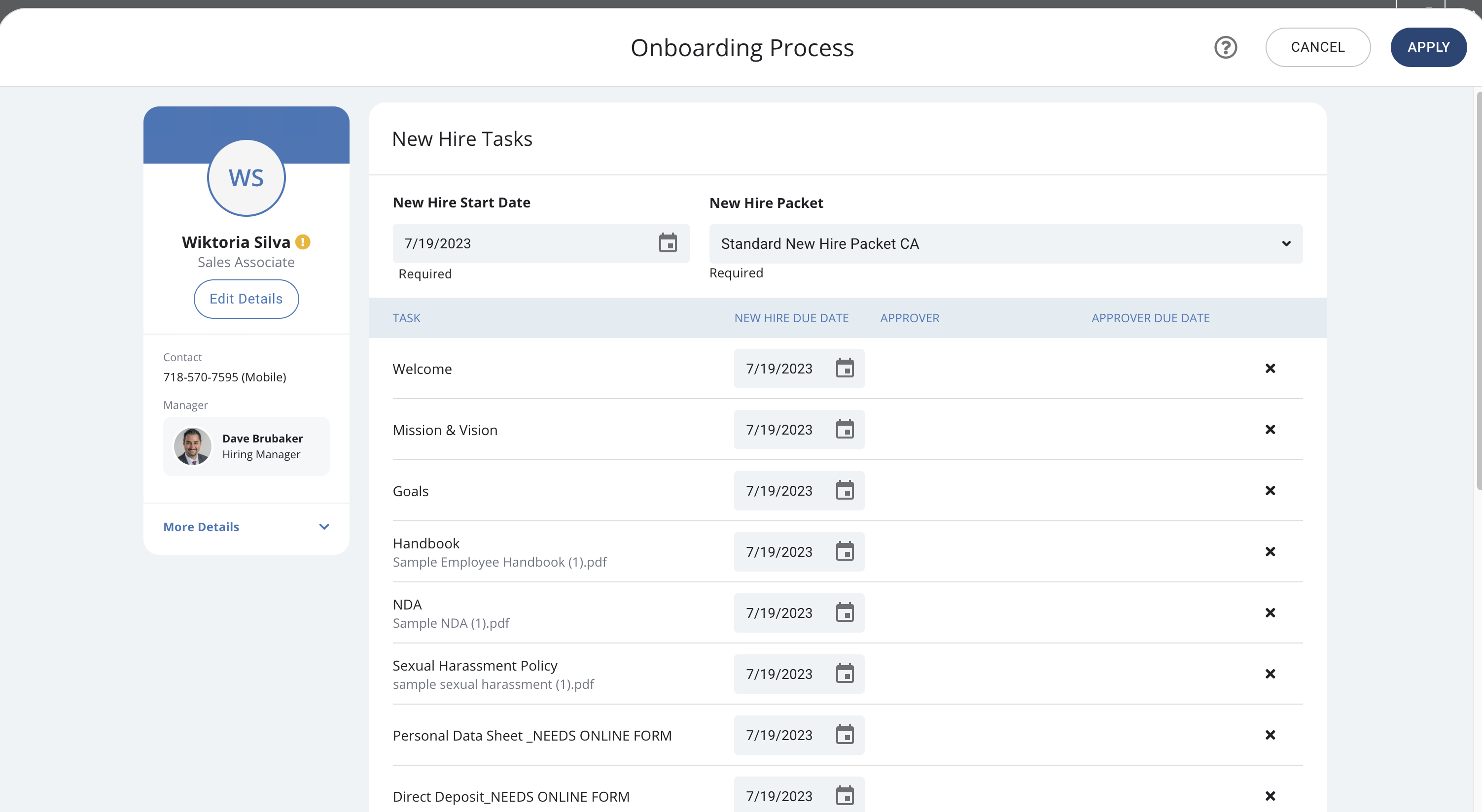Click the warning icon beside Wiktoria Silva
Viewport: 1482px width, 812px height.
point(303,242)
